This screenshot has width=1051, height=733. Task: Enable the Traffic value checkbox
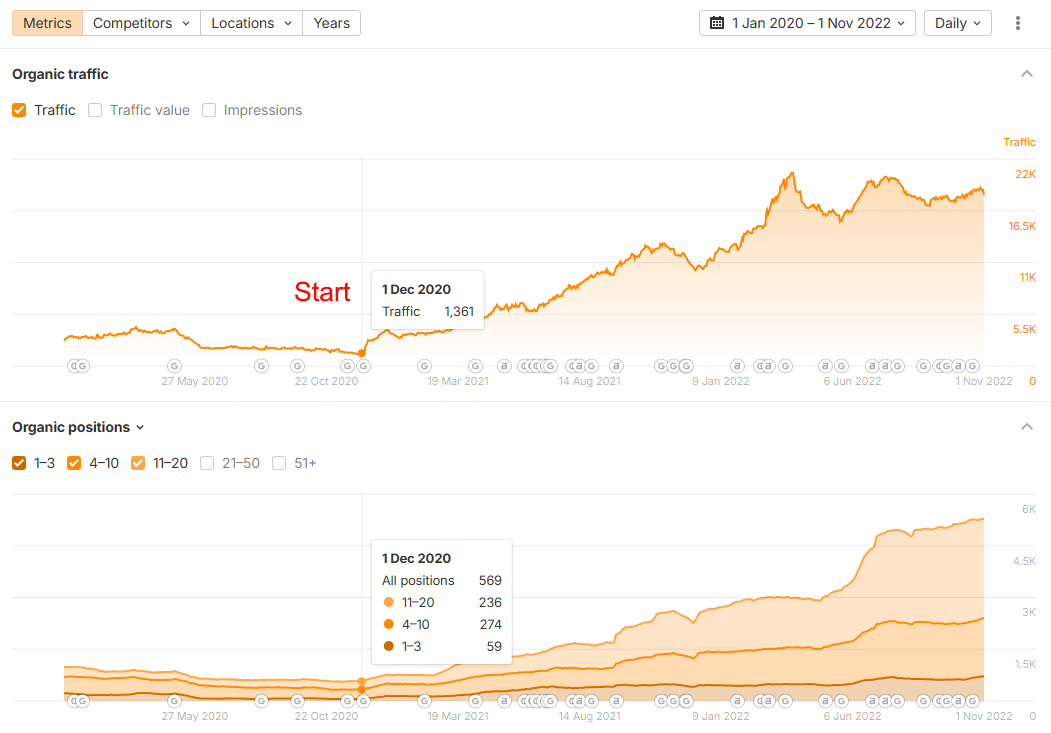tap(95, 110)
